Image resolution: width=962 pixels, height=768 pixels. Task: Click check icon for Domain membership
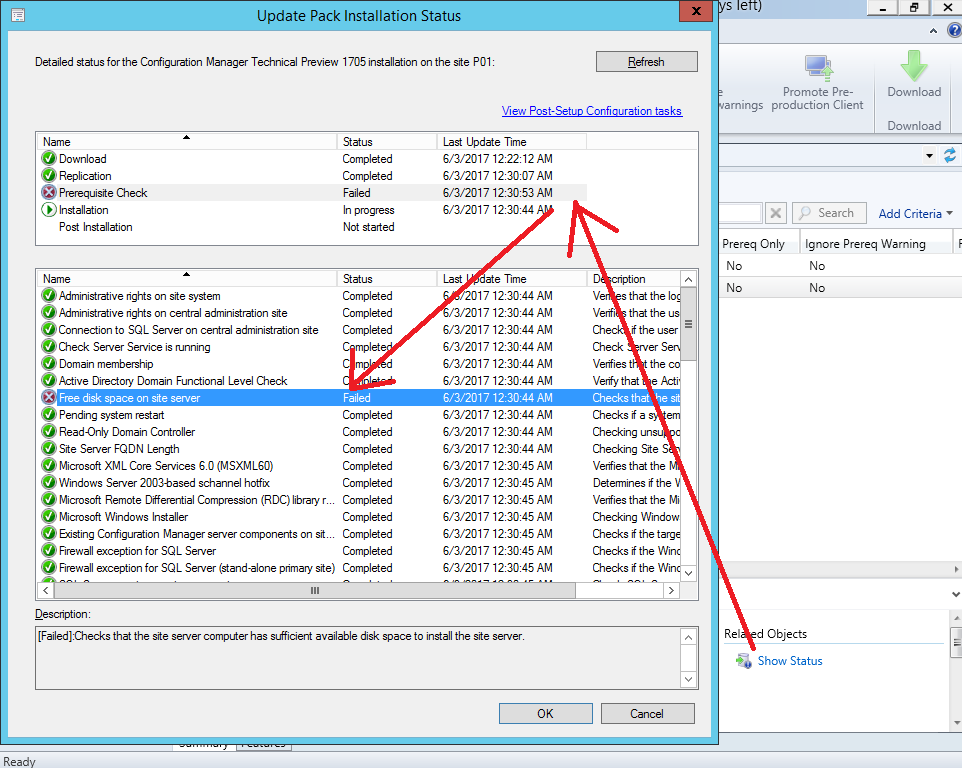[48, 364]
